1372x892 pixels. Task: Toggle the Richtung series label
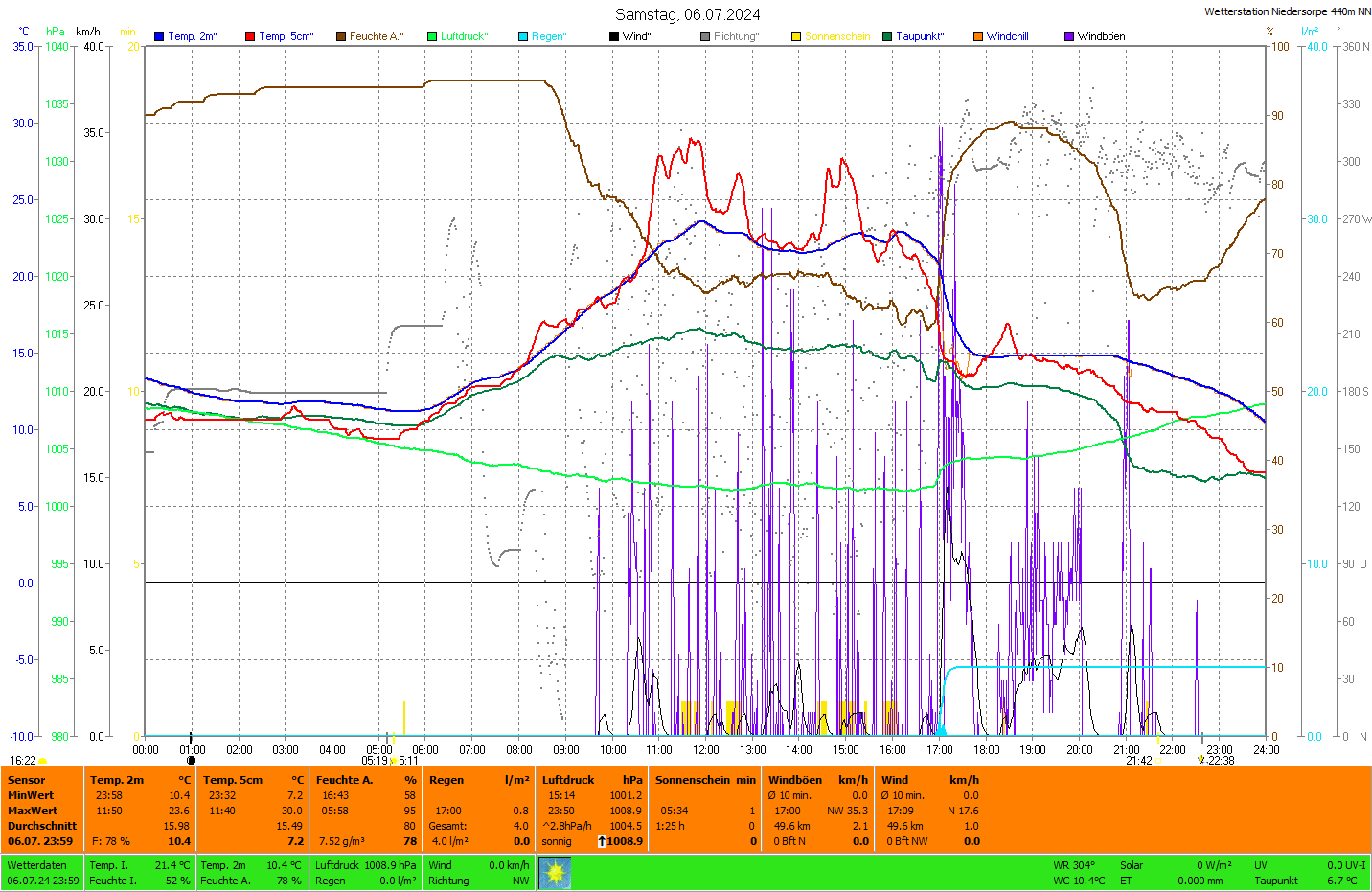[x=735, y=36]
